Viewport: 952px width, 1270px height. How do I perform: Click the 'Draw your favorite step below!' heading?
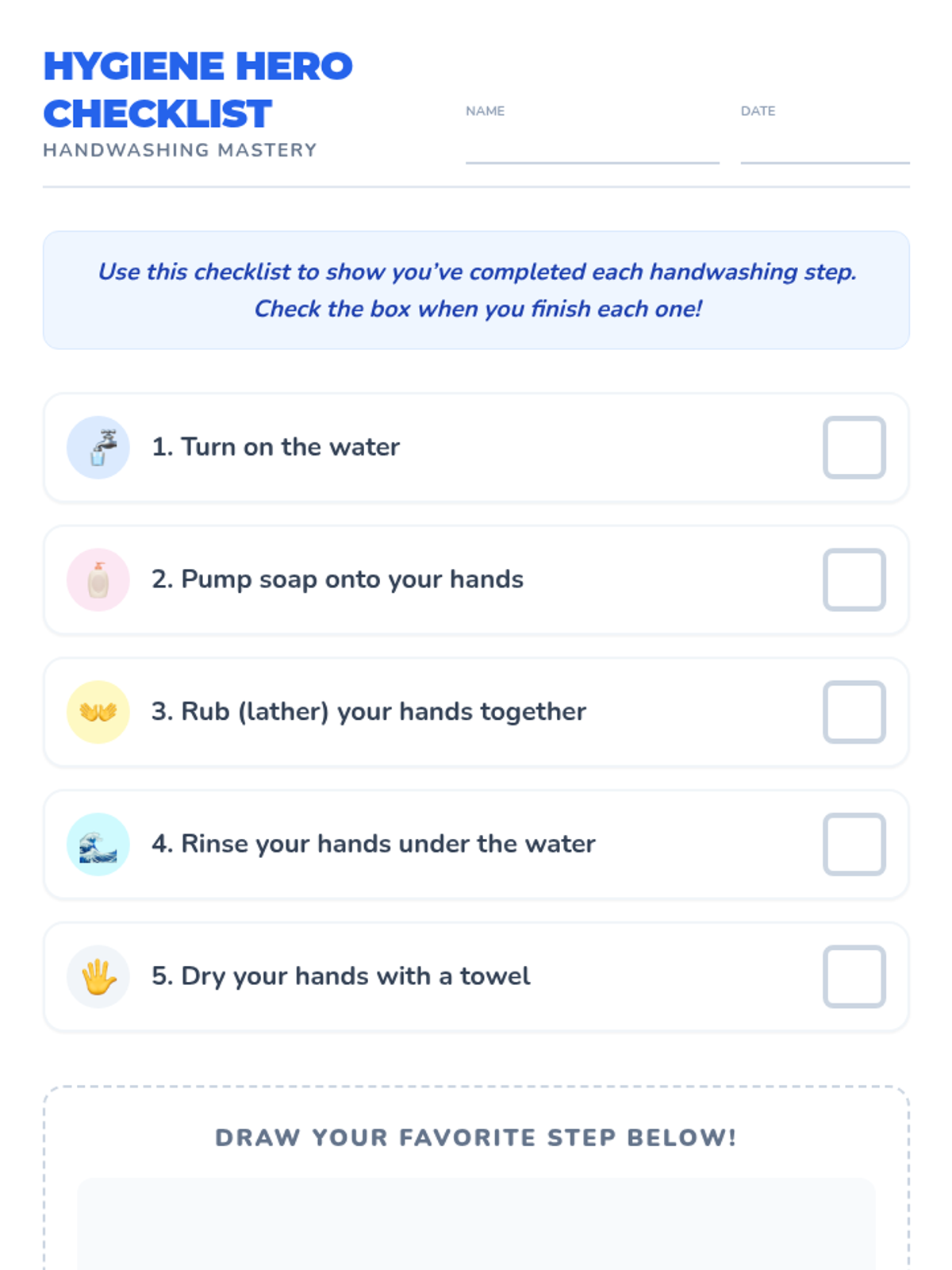point(476,1137)
